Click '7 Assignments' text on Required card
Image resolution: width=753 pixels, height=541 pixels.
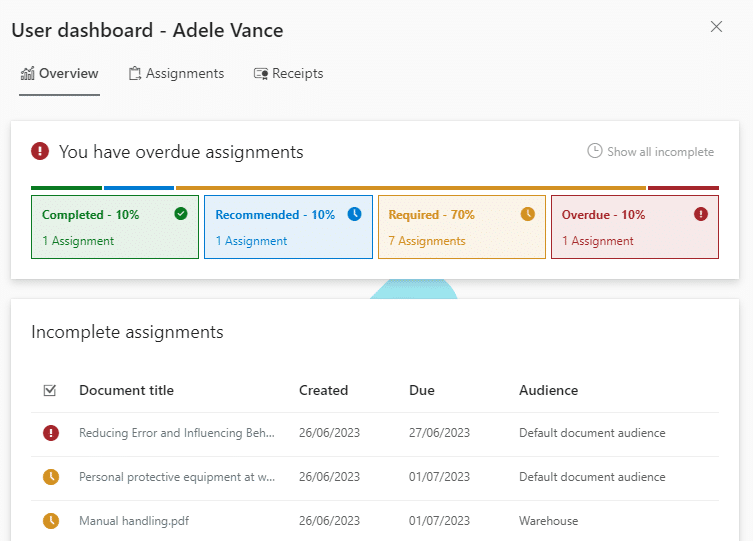point(427,240)
